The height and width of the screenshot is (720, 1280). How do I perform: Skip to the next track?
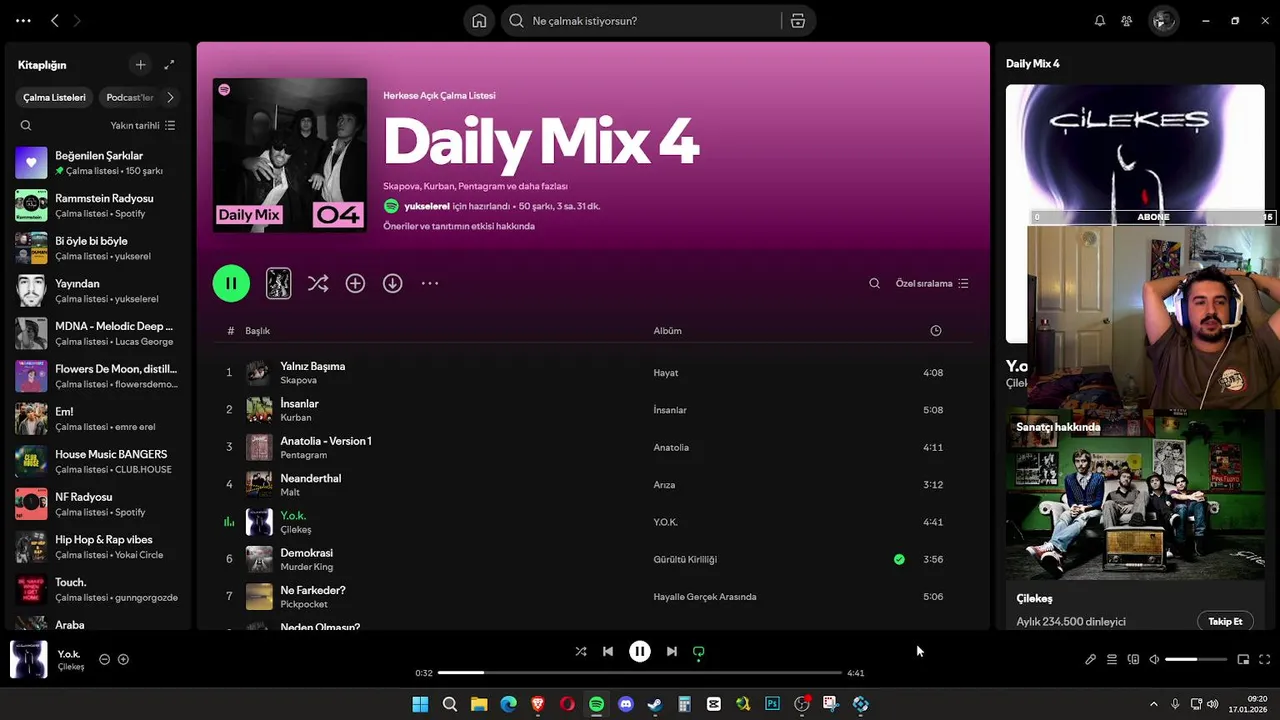tap(671, 651)
